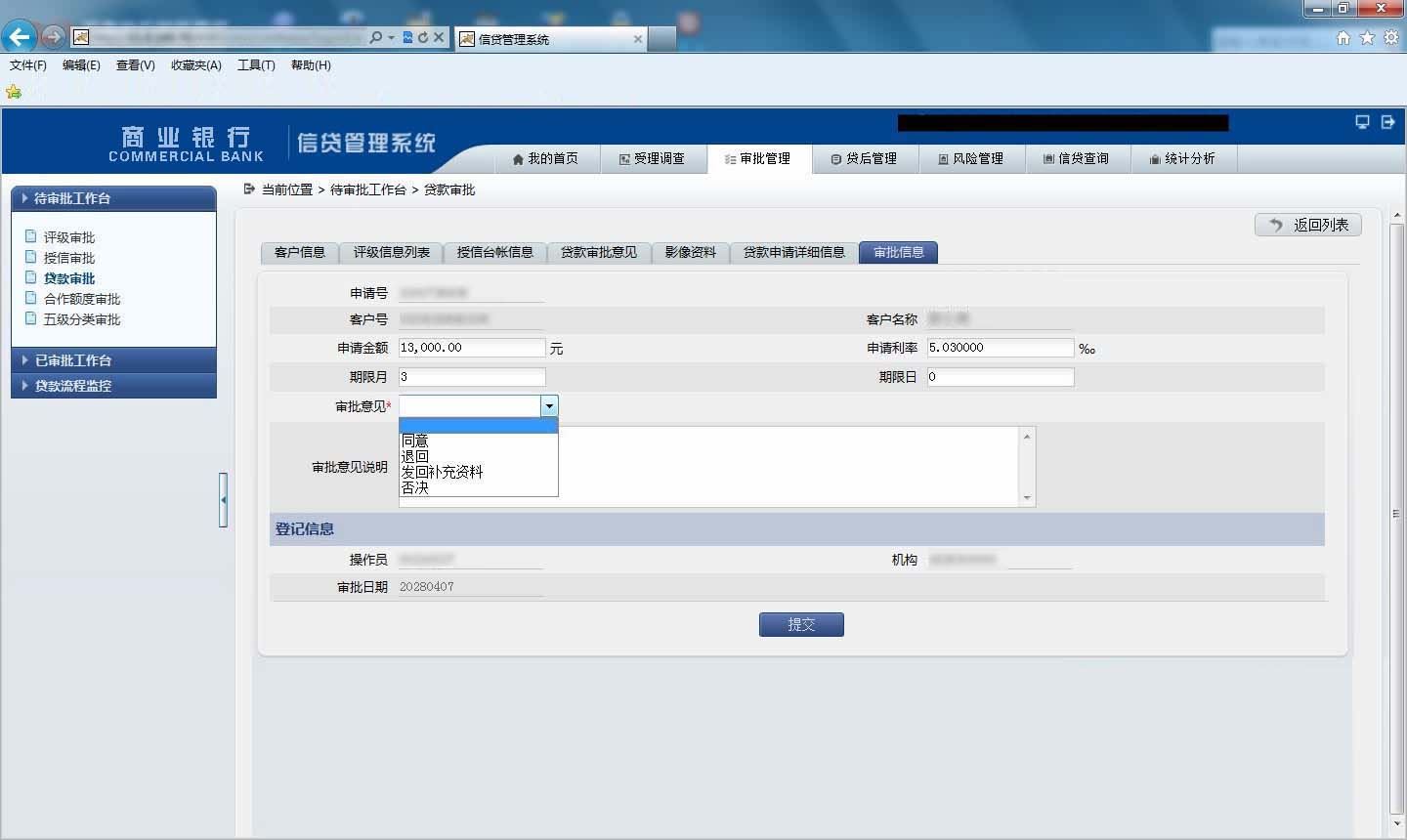
Task: Switch to the 授信台帐信息 tab
Action: point(495,252)
